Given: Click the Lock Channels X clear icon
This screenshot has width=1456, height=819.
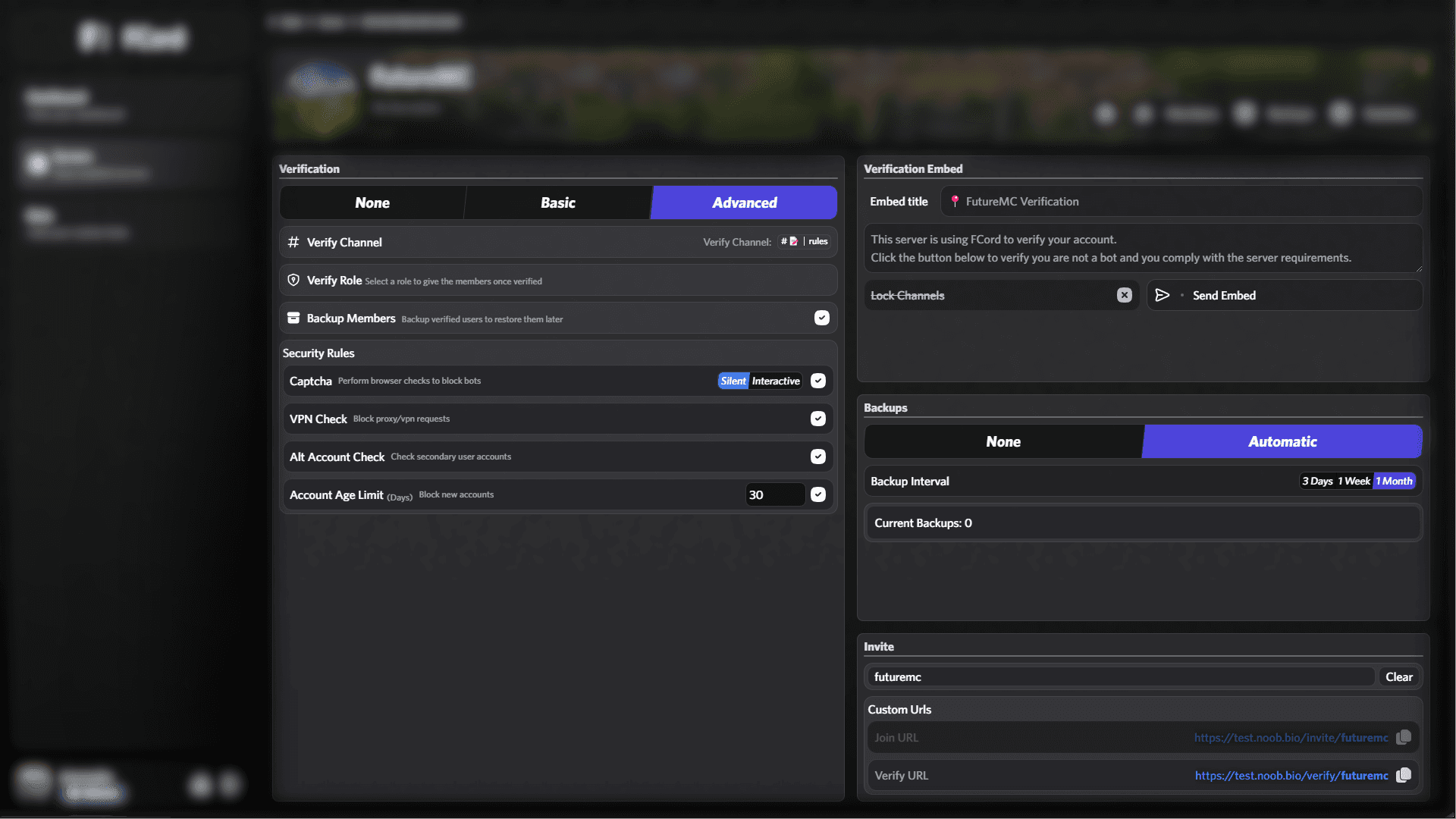Looking at the screenshot, I should pos(1125,294).
